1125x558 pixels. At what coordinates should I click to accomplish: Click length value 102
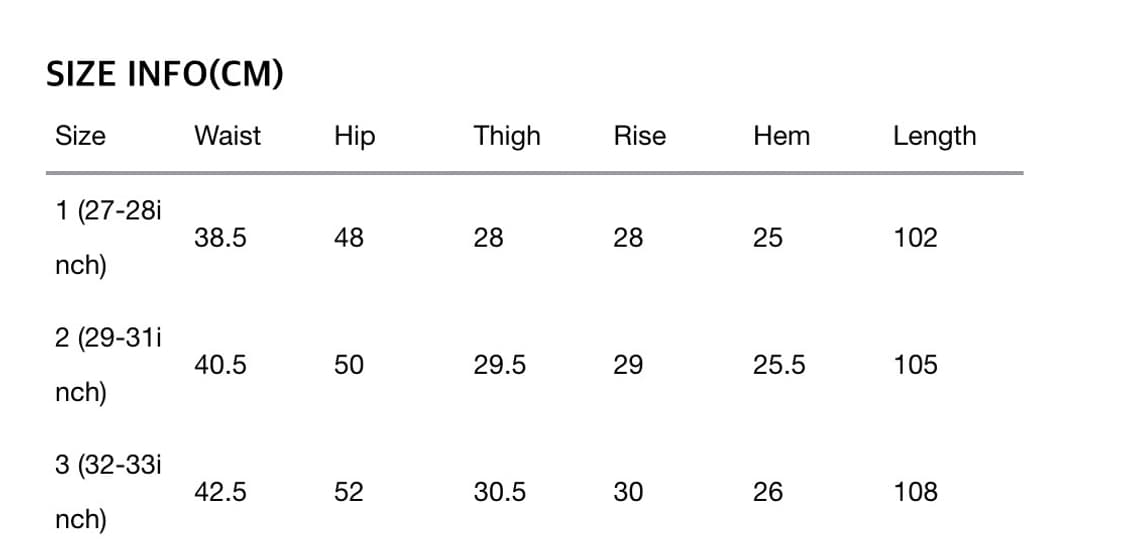[915, 238]
